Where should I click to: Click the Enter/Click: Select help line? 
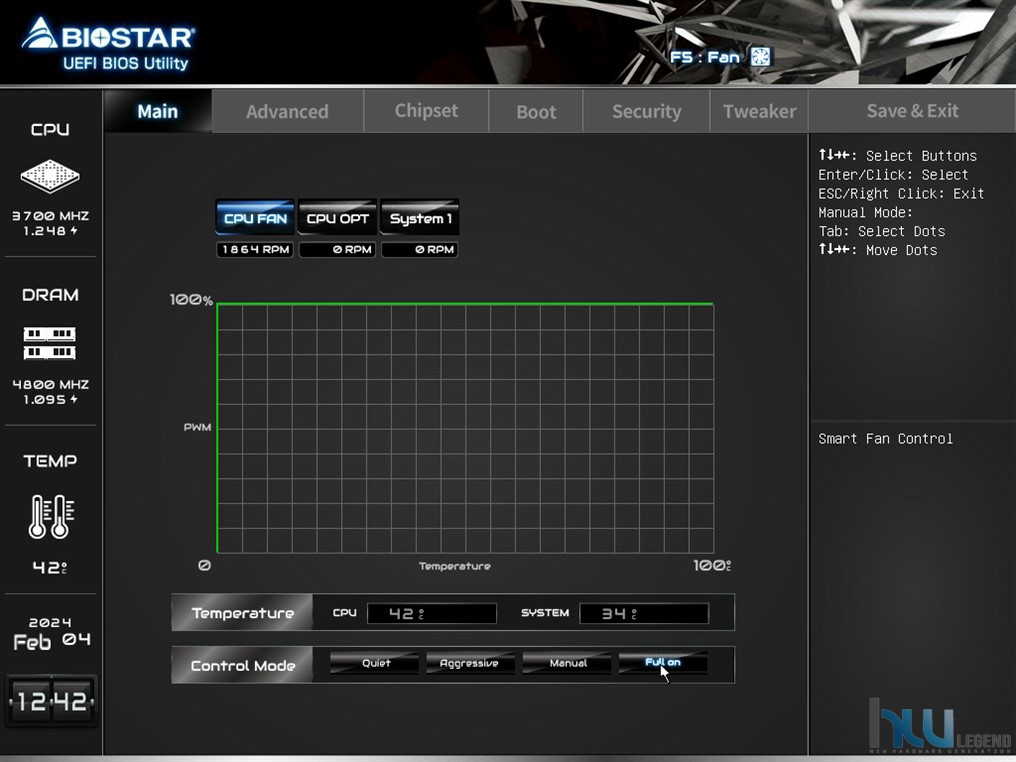[893, 175]
